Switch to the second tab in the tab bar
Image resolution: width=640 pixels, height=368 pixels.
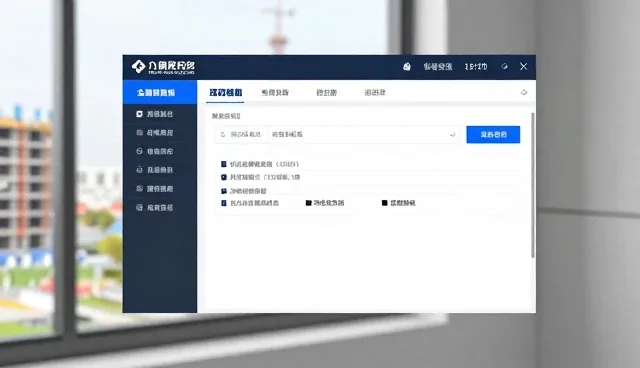tap(275, 93)
